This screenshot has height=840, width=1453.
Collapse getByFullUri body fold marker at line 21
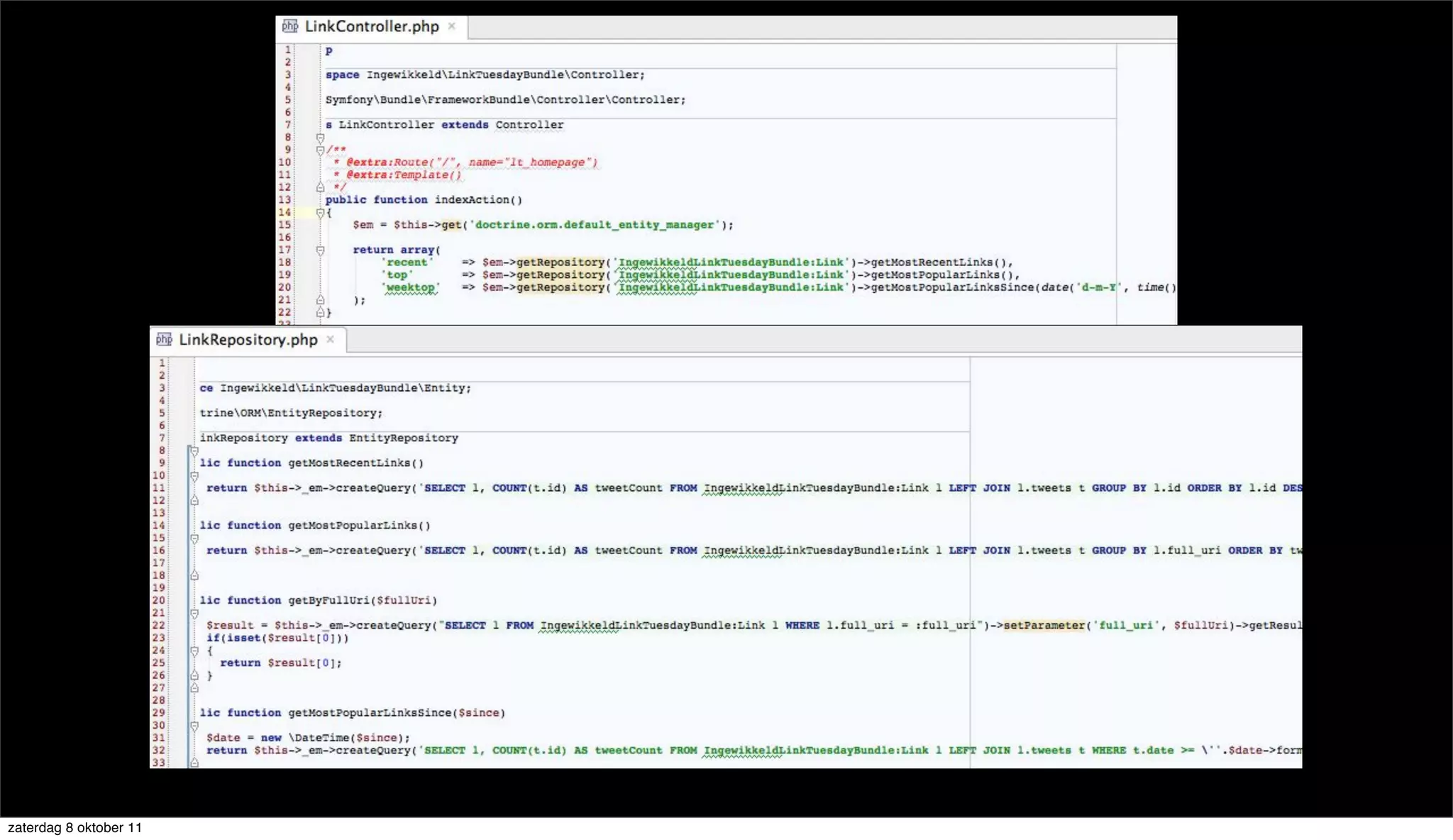[194, 613]
